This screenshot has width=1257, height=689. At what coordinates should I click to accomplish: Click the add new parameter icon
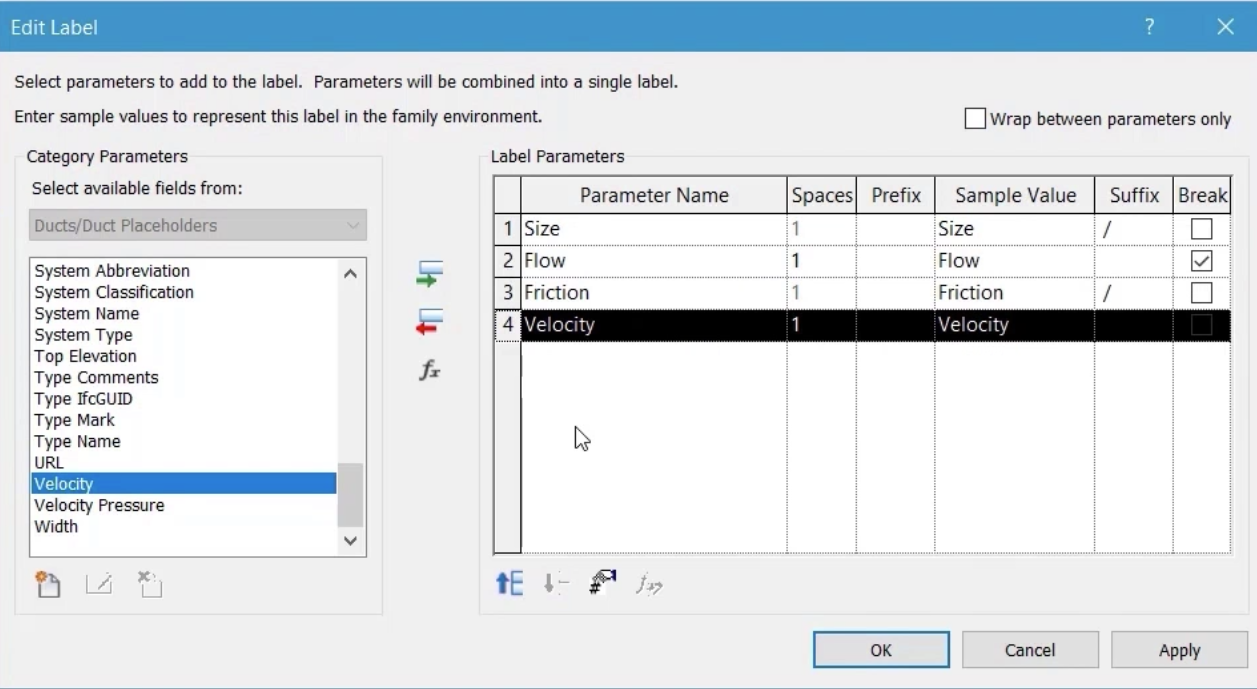pos(46,584)
